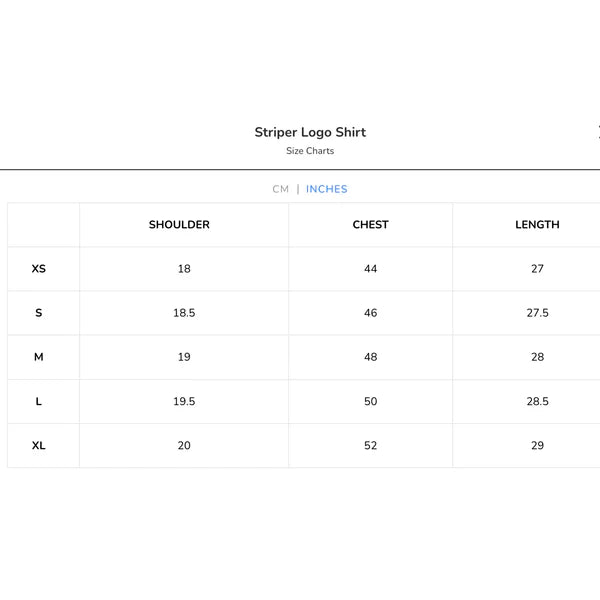Choose the XL size row label
The width and height of the screenshot is (600, 600).
coord(39,445)
